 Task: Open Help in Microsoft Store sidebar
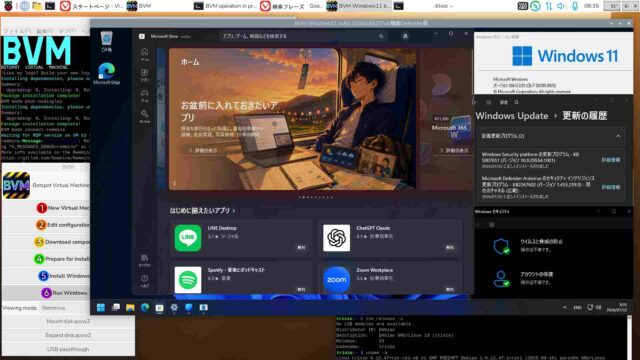[x=144, y=281]
